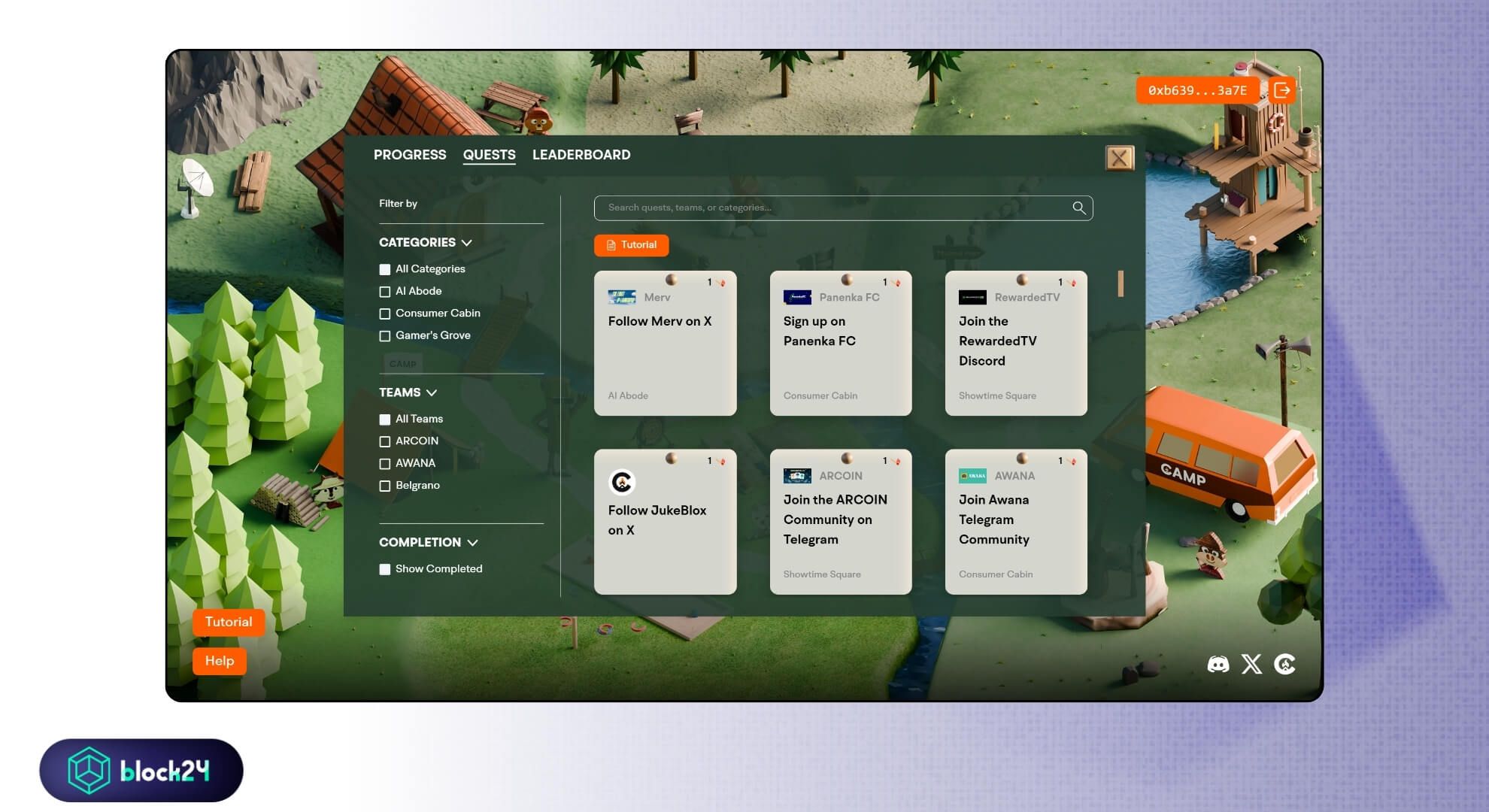Collapse the CATEGORIES filter section

[x=426, y=242]
